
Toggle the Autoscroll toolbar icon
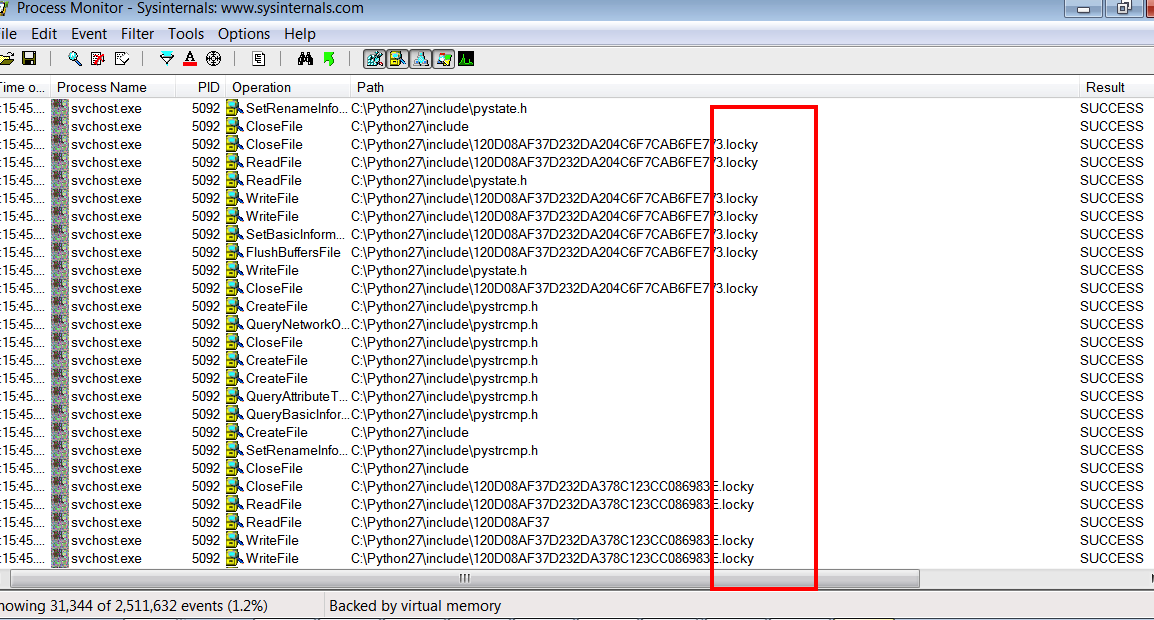pyautogui.click(x=98, y=59)
